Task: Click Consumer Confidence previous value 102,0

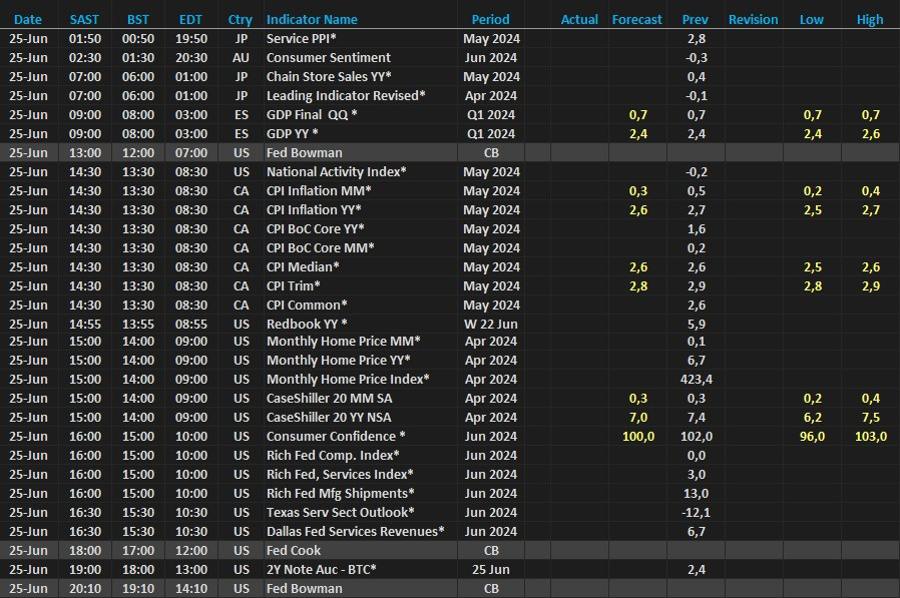Action: [696, 436]
